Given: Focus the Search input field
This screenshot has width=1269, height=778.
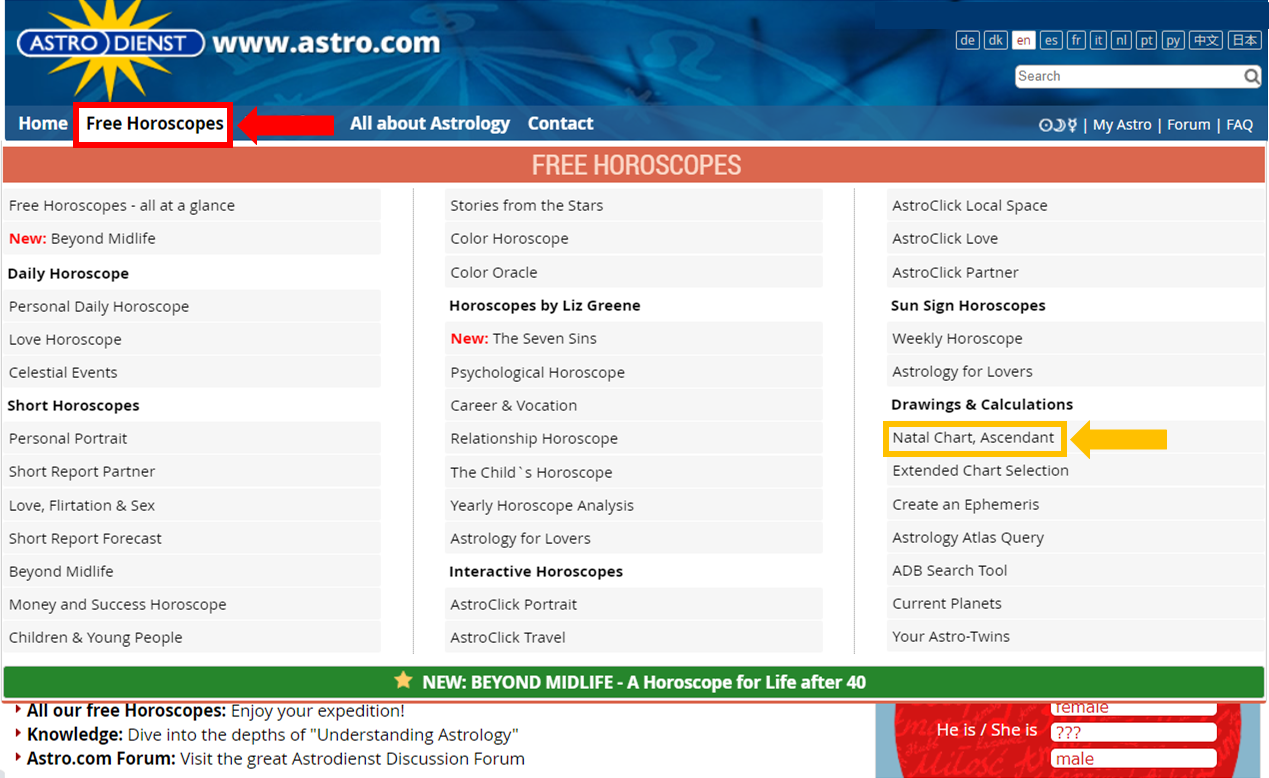Looking at the screenshot, I should (1129, 77).
